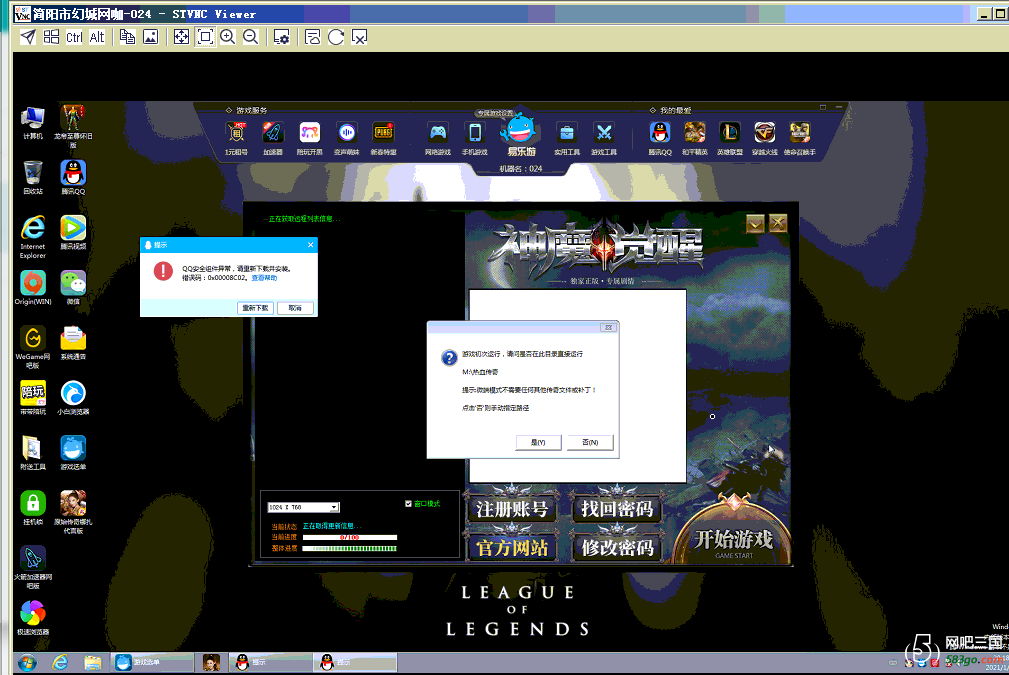Open the 系统通告 desktop icon
This screenshot has width=1009, height=675.
coord(73,342)
